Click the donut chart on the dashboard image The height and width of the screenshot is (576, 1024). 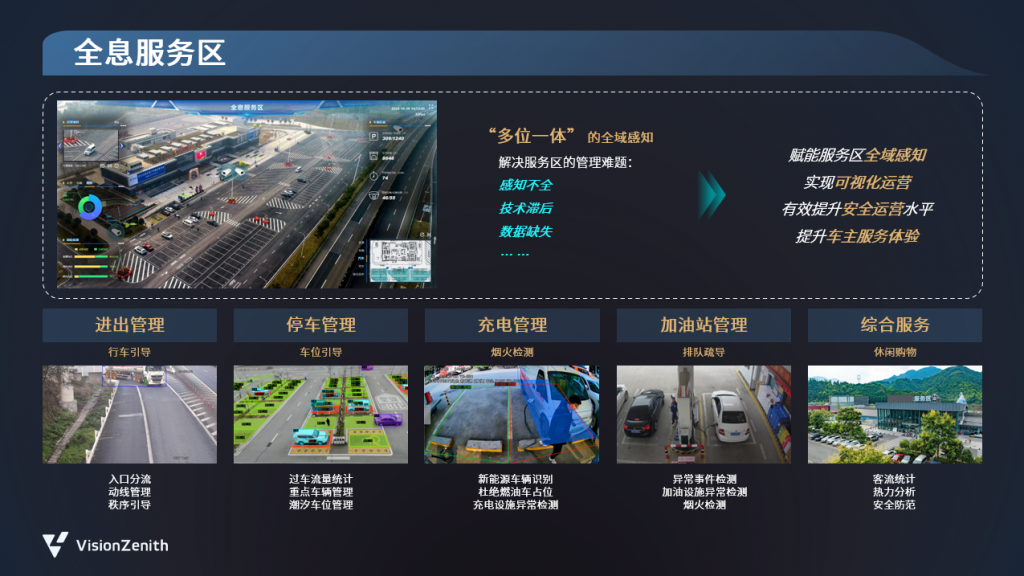[x=89, y=207]
